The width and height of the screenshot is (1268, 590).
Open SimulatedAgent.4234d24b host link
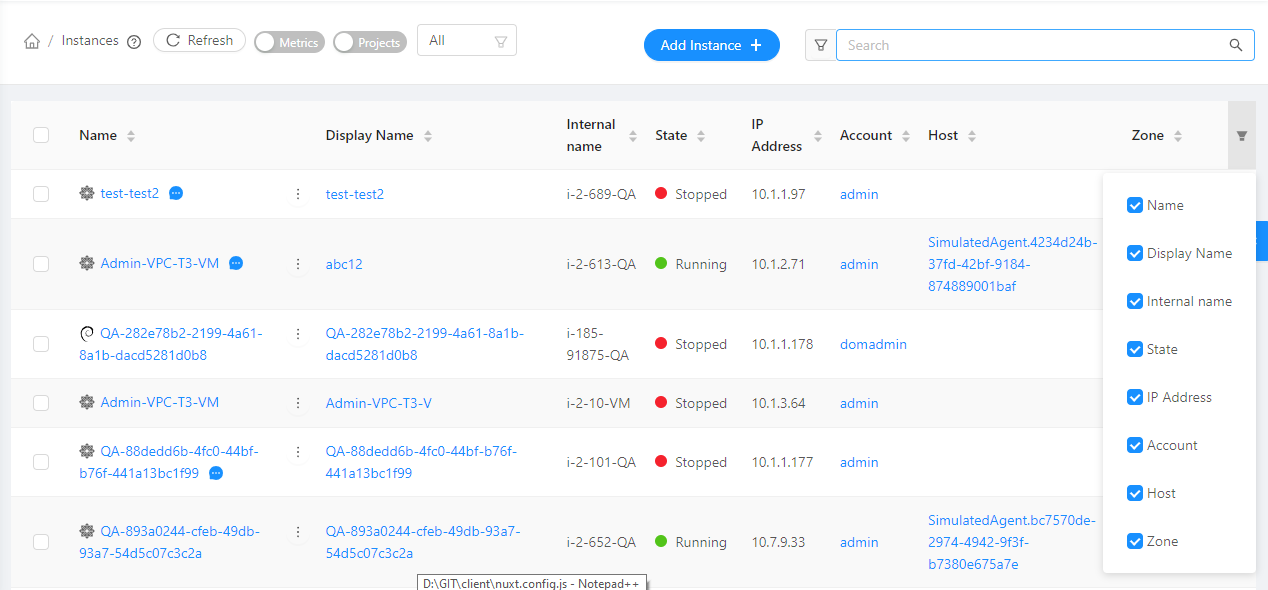(1012, 264)
